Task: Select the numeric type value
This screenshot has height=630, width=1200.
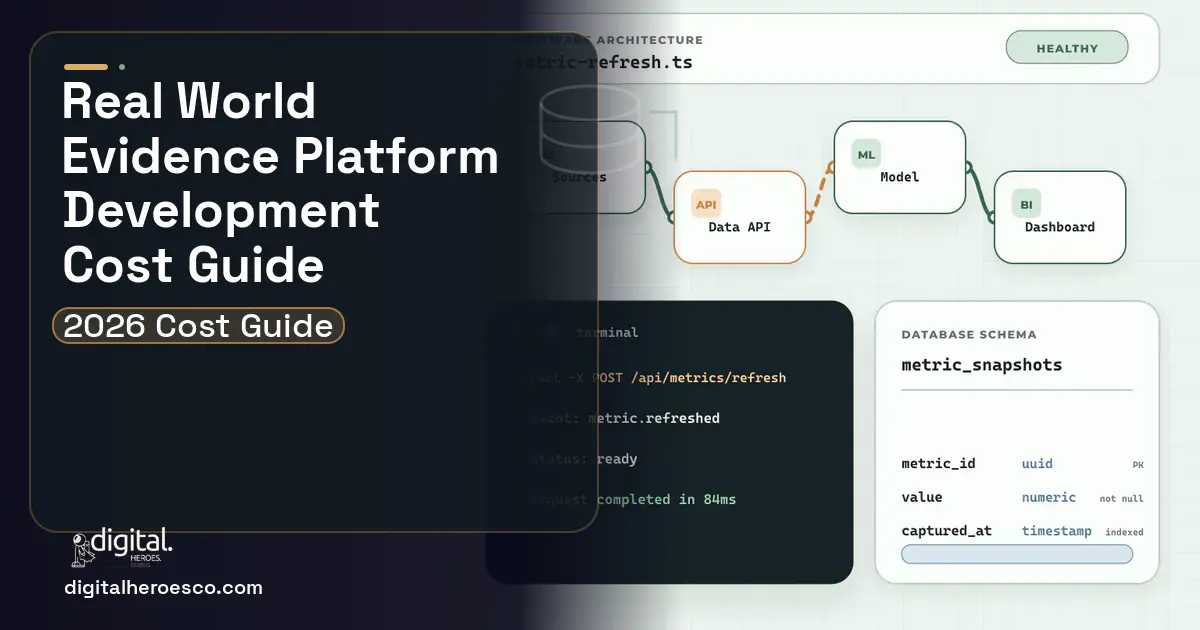Action: click(x=1049, y=497)
